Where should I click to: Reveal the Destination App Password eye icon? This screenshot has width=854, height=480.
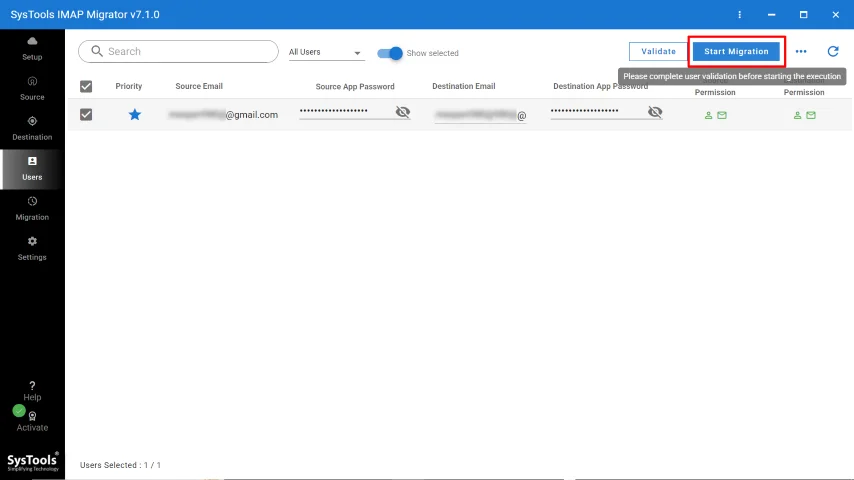655,112
